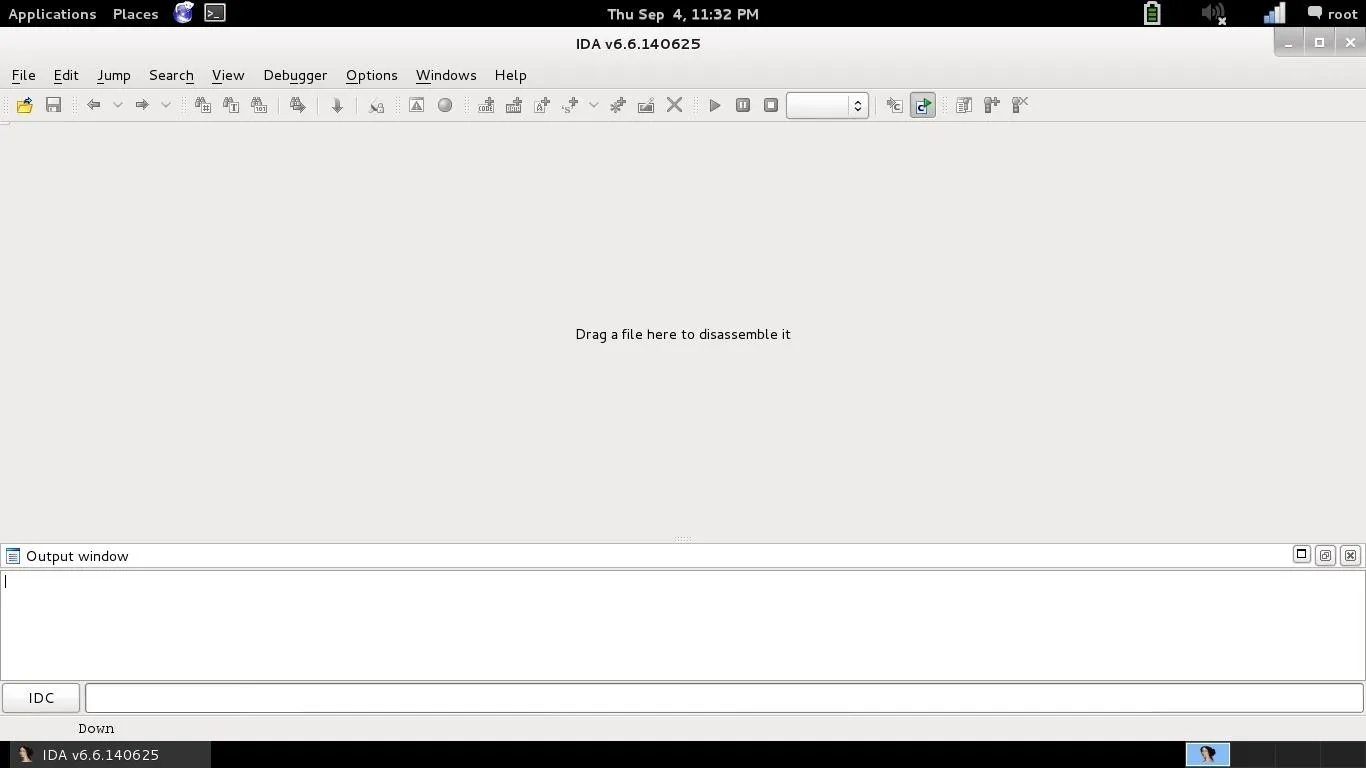Click the workspace switcher thumbnail
Screen dimensions: 1366x768
[1208, 755]
